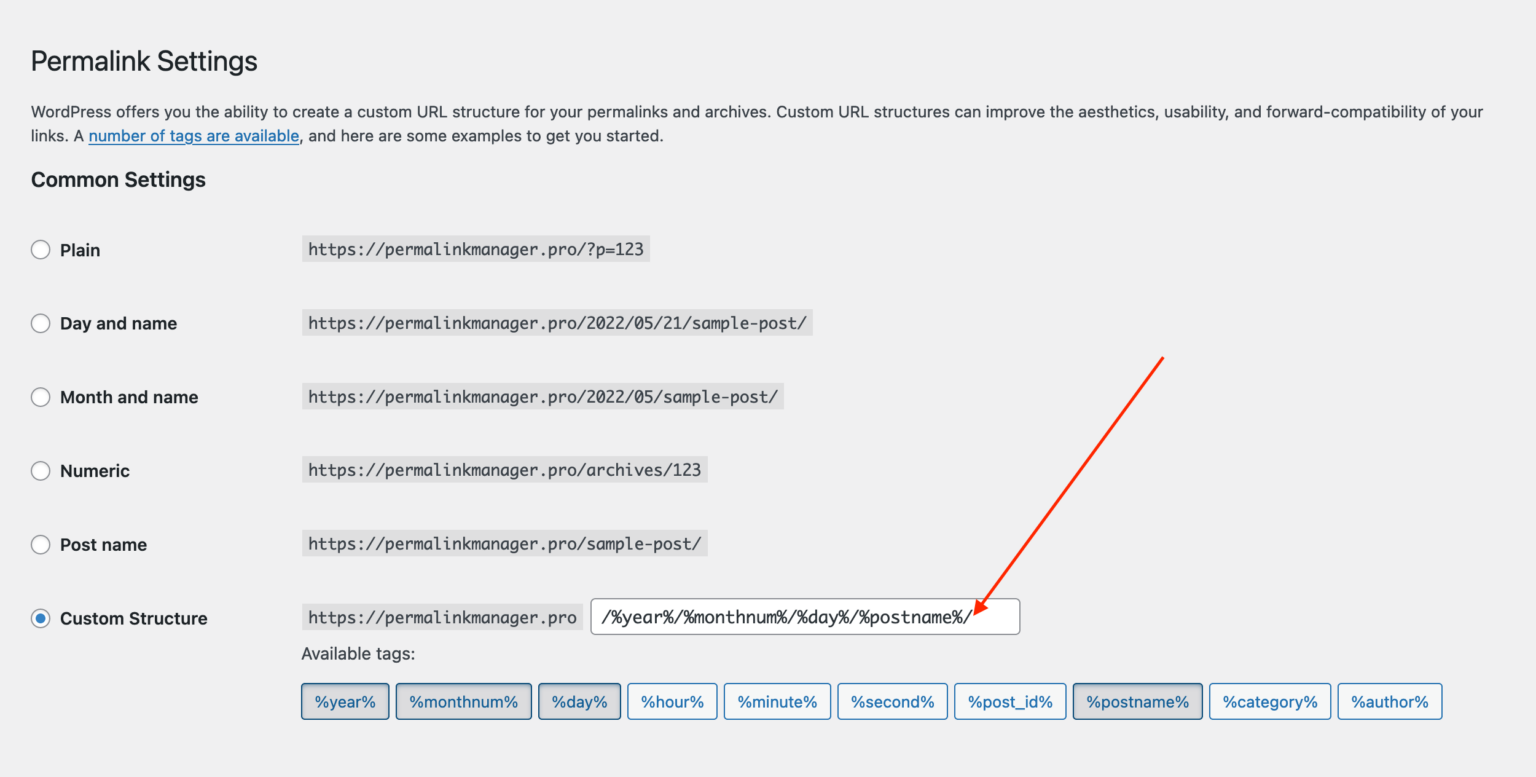1536x777 pixels.
Task: Open the number of tags are available link
Action: [193, 135]
